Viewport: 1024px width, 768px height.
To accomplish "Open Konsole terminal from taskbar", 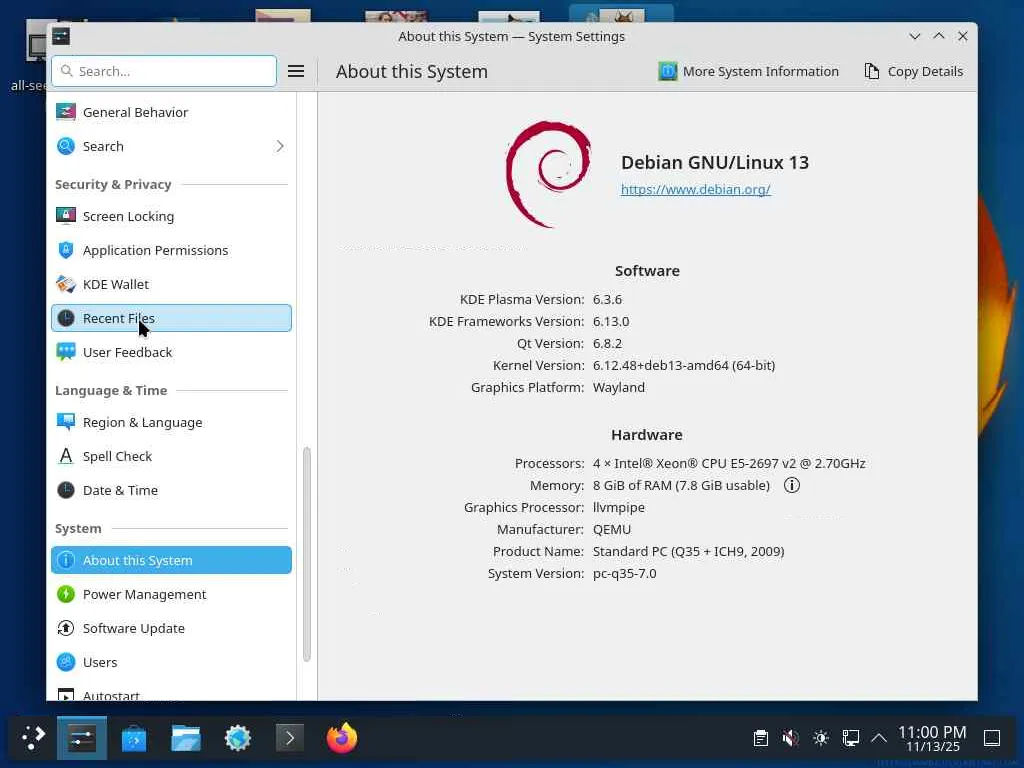I will click(290, 738).
